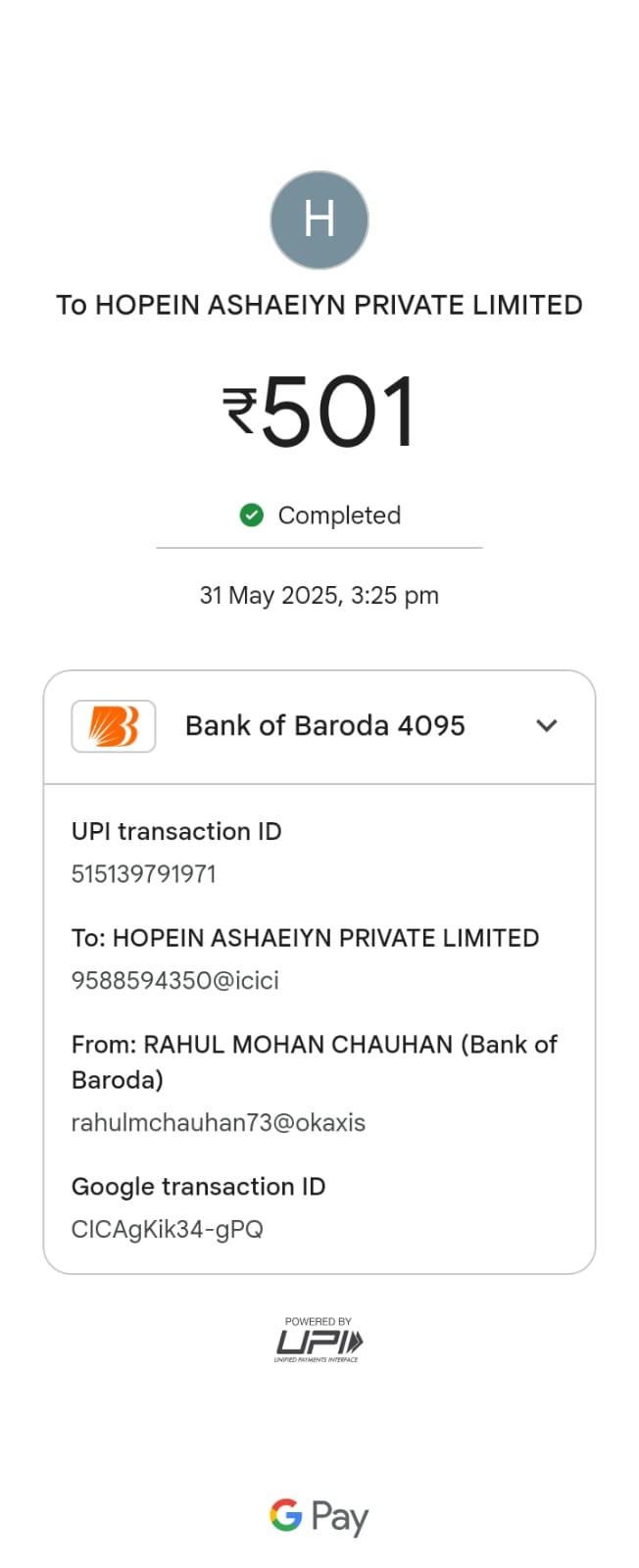Open the Bank of Baroda 4095 selector

[319, 727]
